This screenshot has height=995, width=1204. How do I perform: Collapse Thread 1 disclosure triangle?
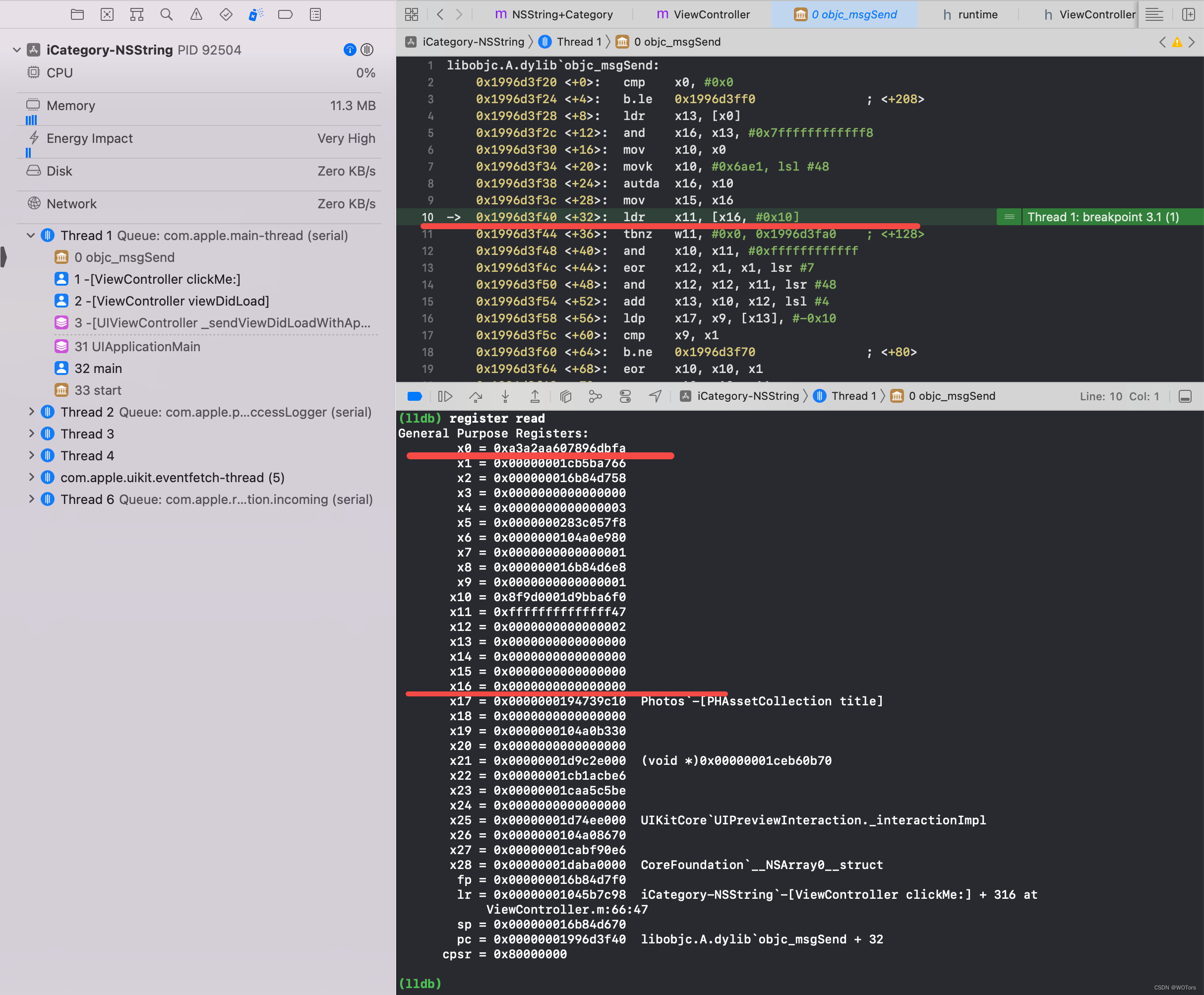click(31, 236)
